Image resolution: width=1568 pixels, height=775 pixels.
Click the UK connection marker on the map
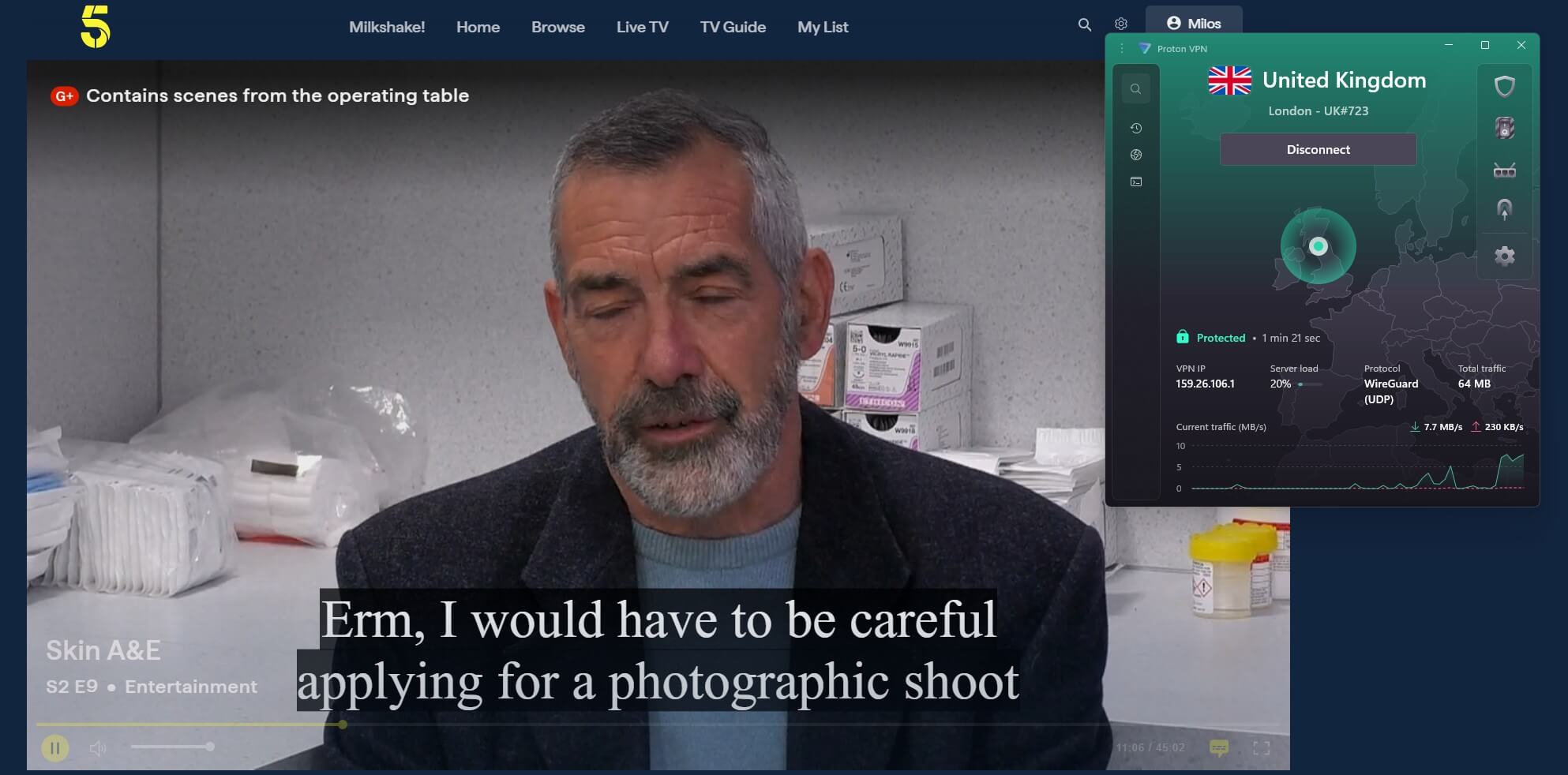pos(1318,246)
